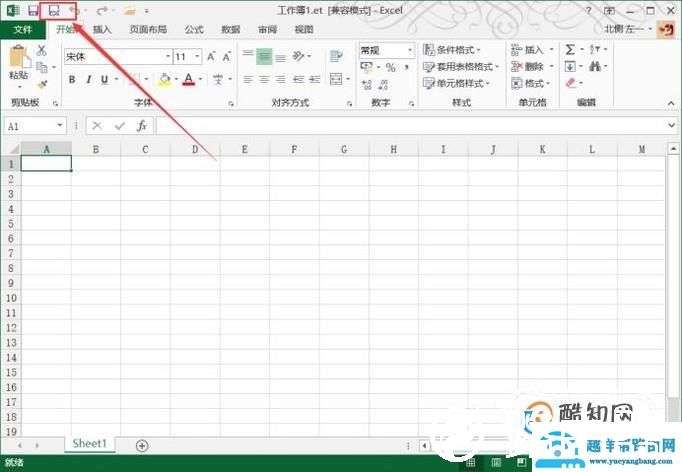Click the formula bar input field
Viewport: 682px width, 472px height.
tap(410, 126)
